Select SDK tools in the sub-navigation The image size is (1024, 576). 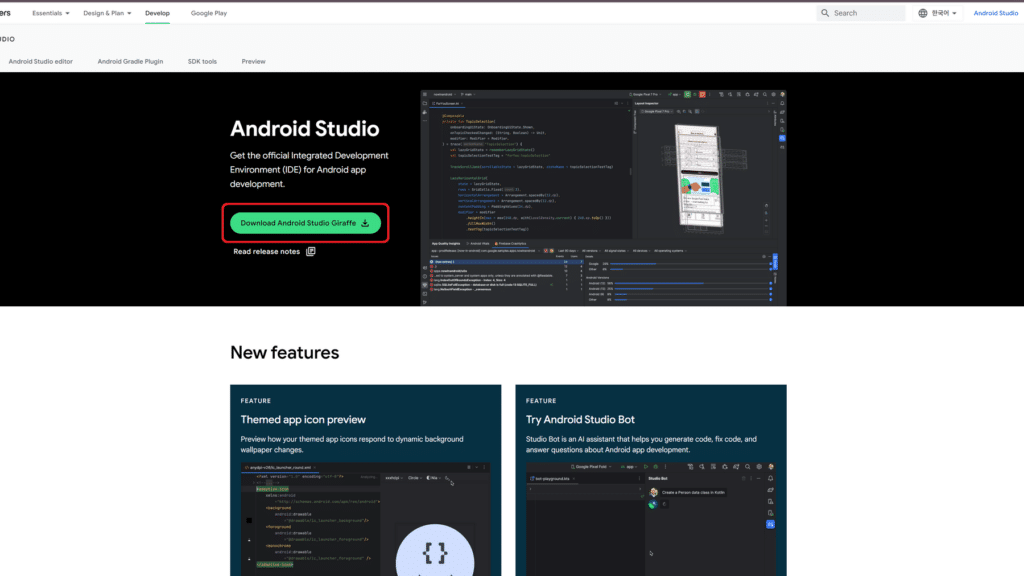pos(202,61)
